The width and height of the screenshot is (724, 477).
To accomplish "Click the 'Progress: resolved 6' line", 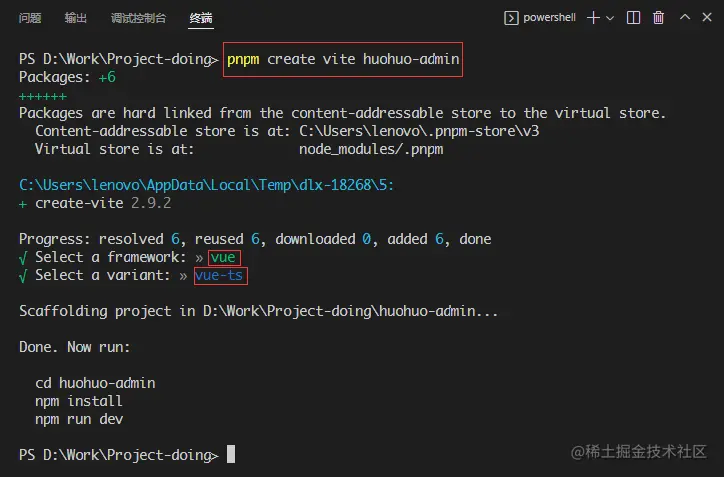I will coord(255,239).
